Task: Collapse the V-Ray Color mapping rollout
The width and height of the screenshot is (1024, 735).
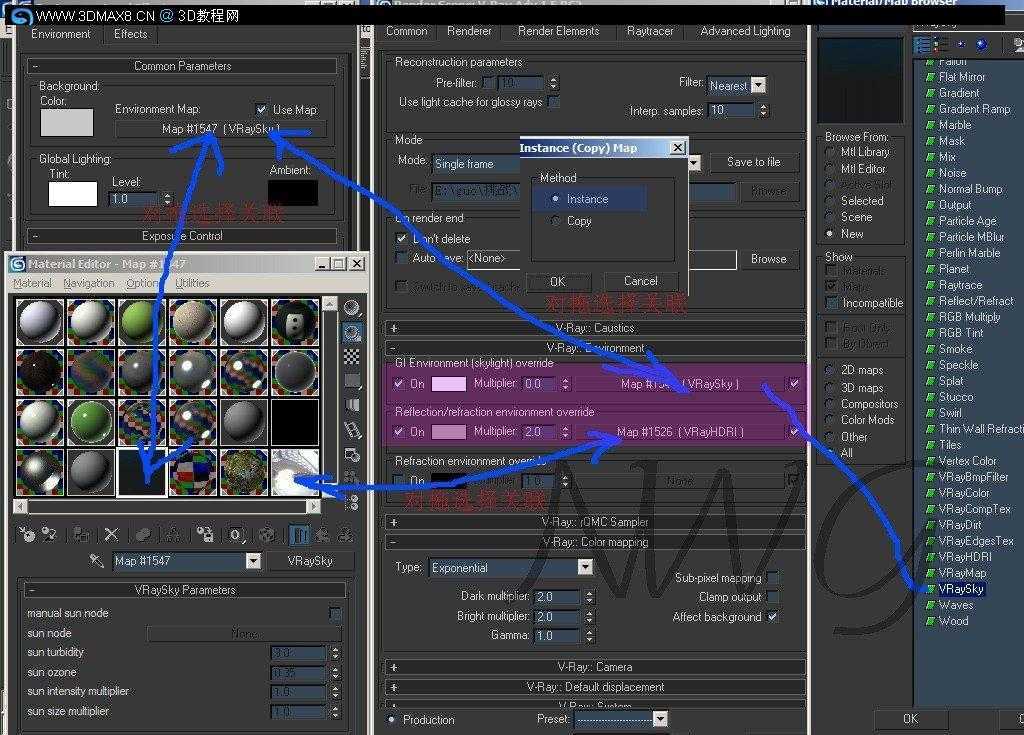Action: pos(594,542)
